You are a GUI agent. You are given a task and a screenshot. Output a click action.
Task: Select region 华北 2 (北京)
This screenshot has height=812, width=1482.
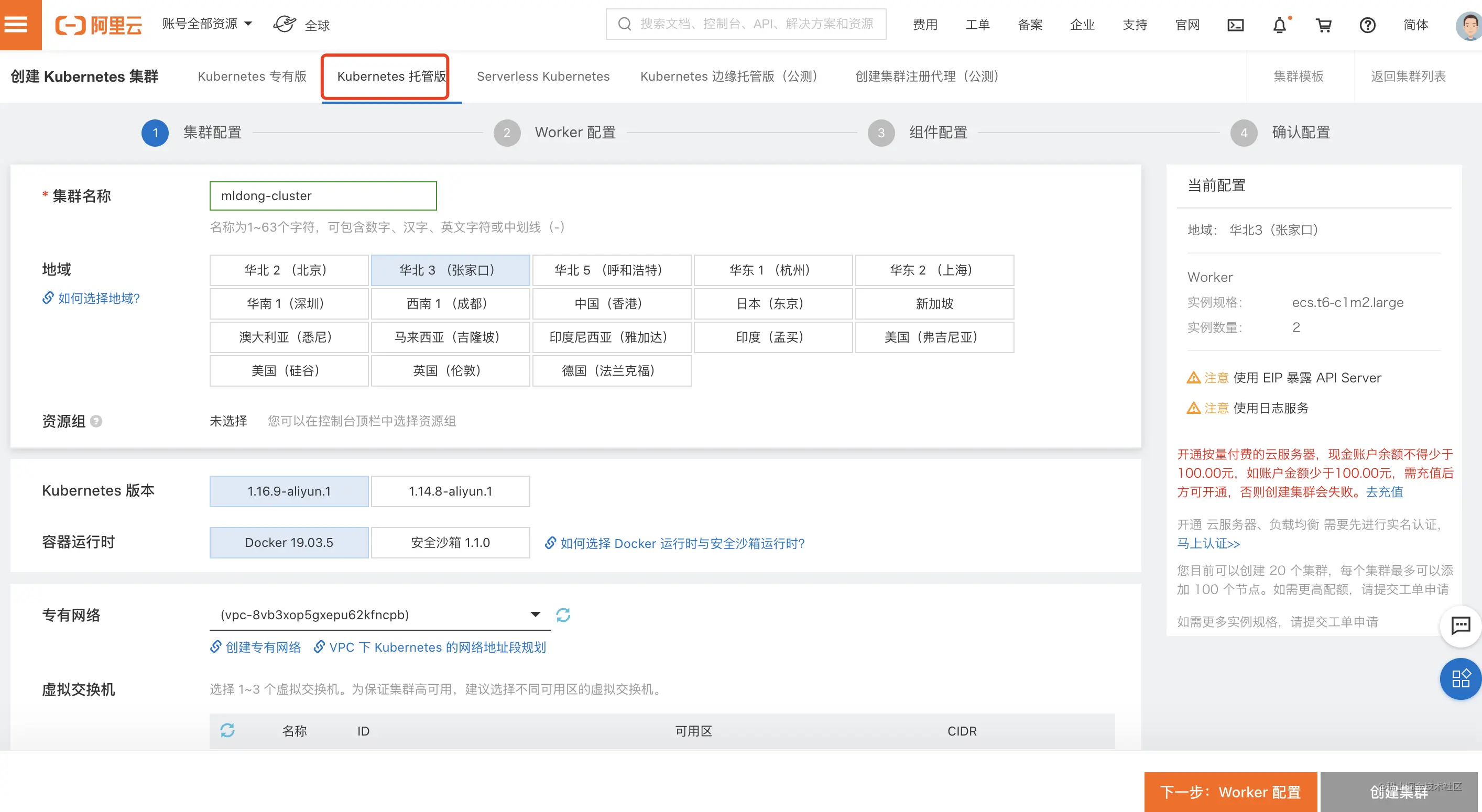click(289, 270)
